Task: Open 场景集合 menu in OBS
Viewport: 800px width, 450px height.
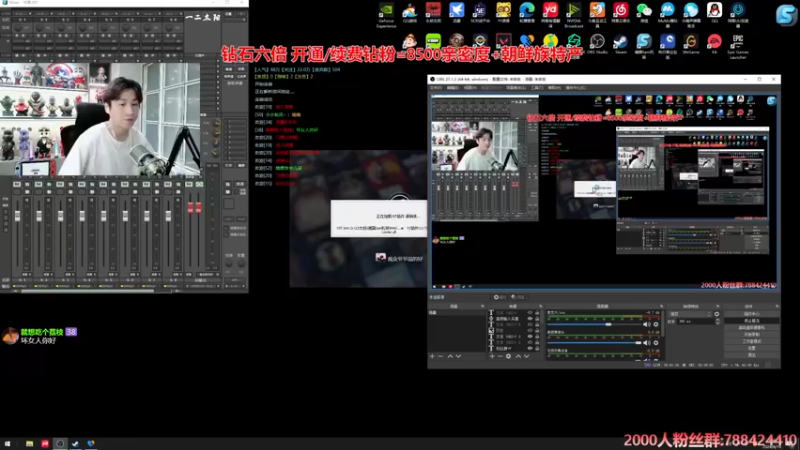Action: pos(515,88)
